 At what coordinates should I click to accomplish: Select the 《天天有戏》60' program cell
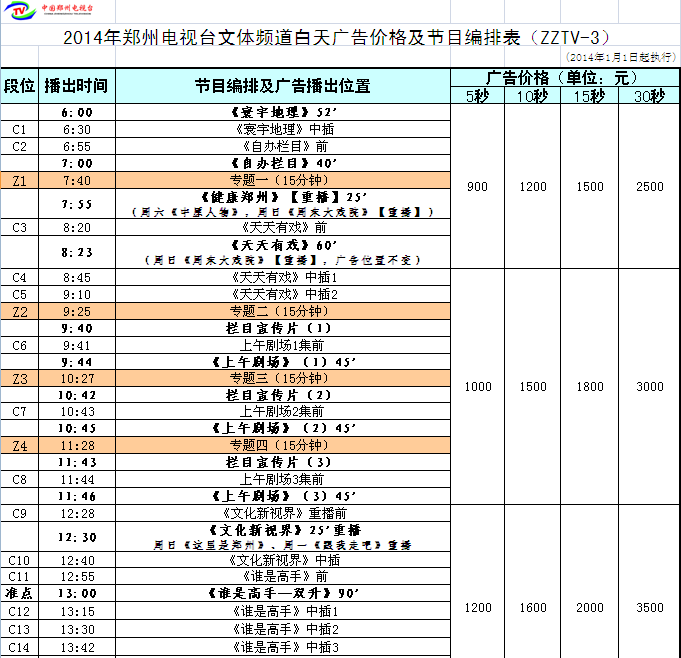click(283, 252)
